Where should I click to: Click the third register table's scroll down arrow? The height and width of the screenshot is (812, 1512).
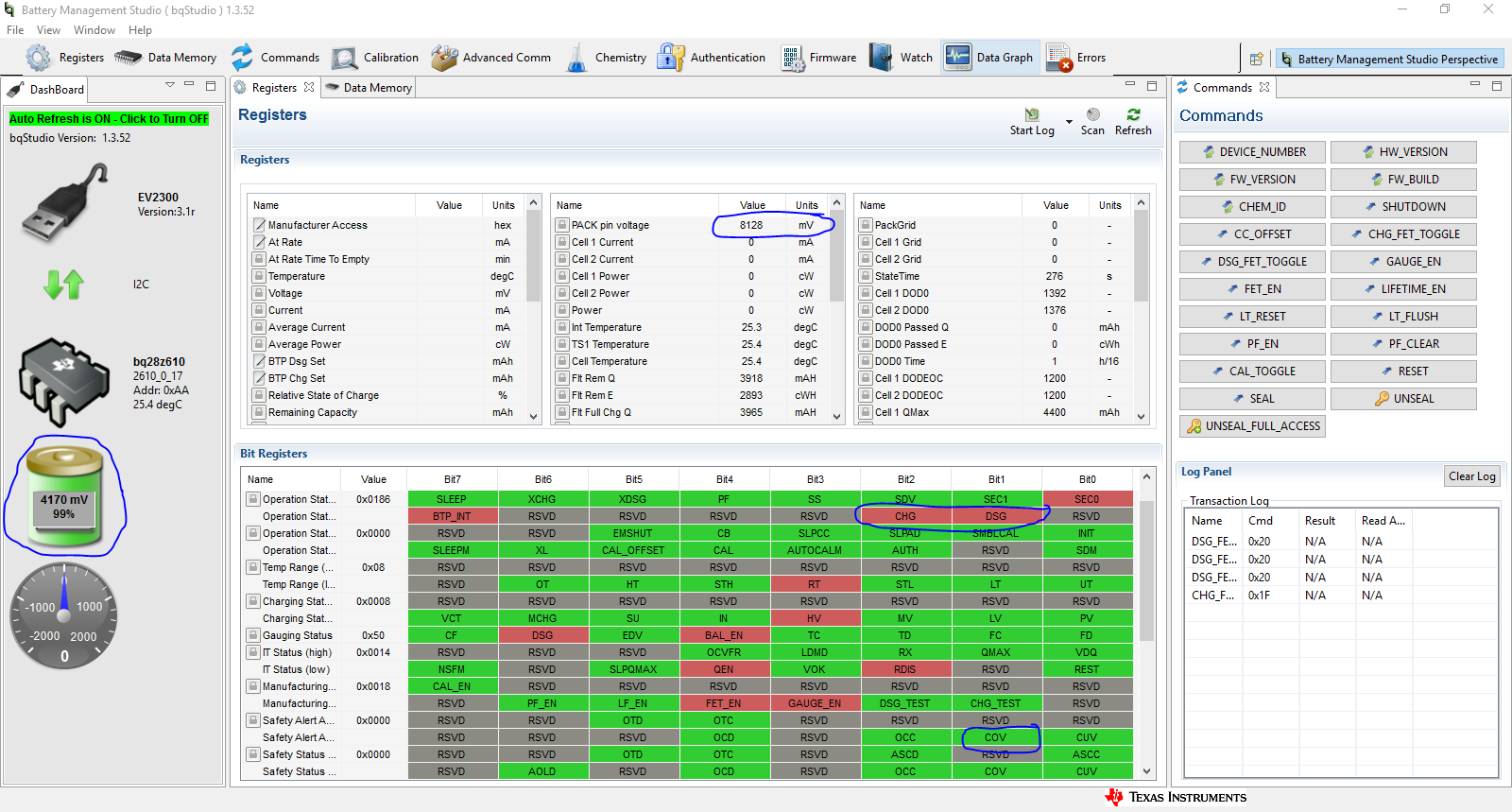pos(1141,416)
